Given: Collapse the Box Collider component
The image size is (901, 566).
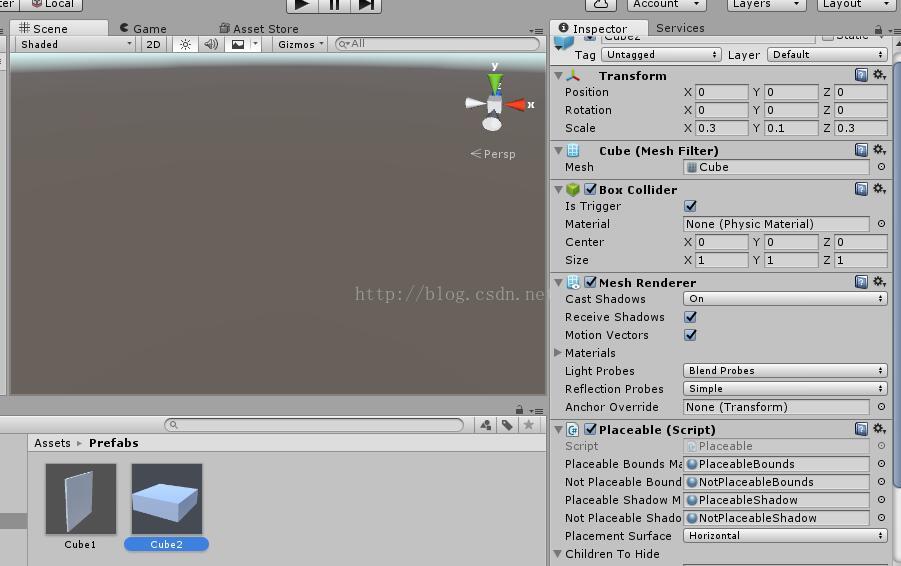Looking at the screenshot, I should pyautogui.click(x=558, y=190).
